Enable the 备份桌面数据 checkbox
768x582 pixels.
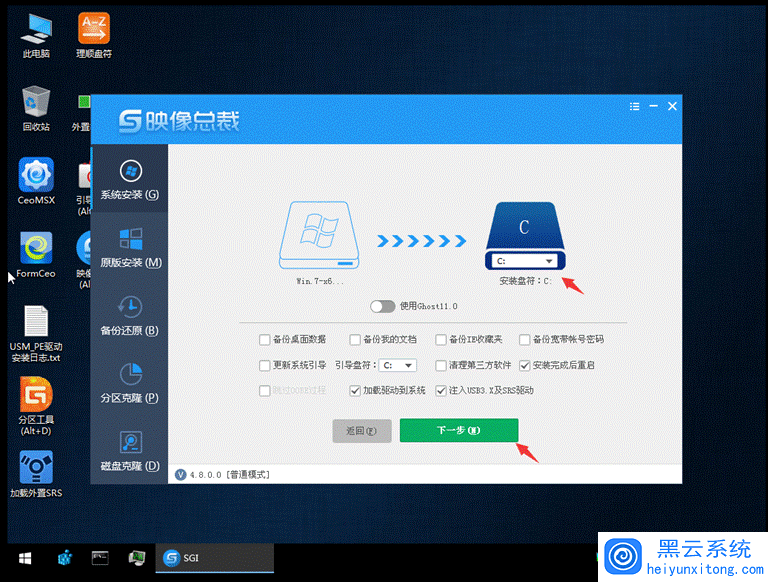[265, 340]
